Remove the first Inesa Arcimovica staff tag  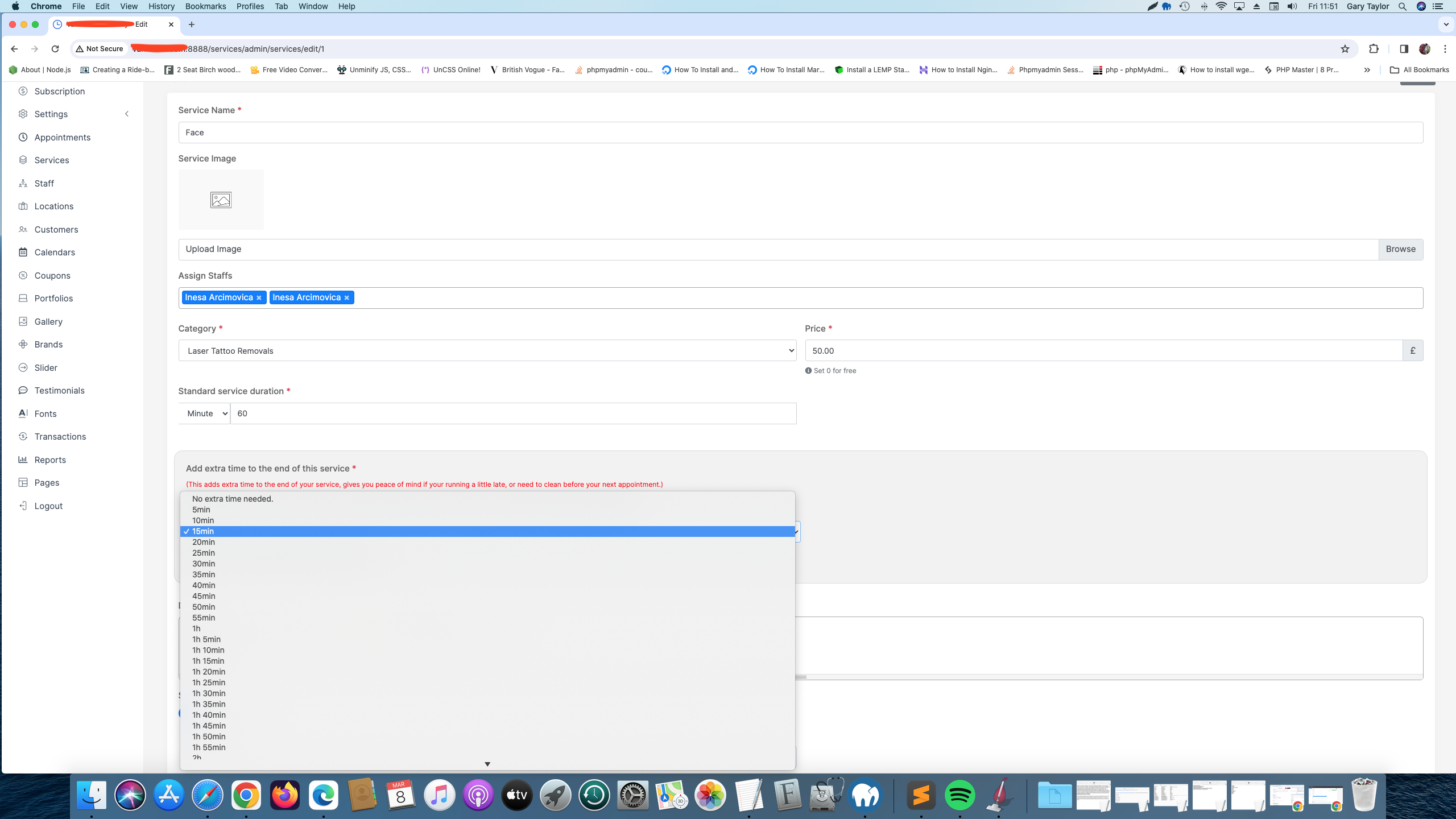[x=259, y=298]
